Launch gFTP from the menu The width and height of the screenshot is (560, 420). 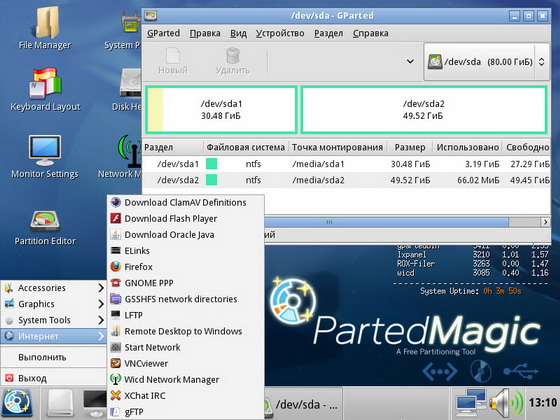pos(186,412)
